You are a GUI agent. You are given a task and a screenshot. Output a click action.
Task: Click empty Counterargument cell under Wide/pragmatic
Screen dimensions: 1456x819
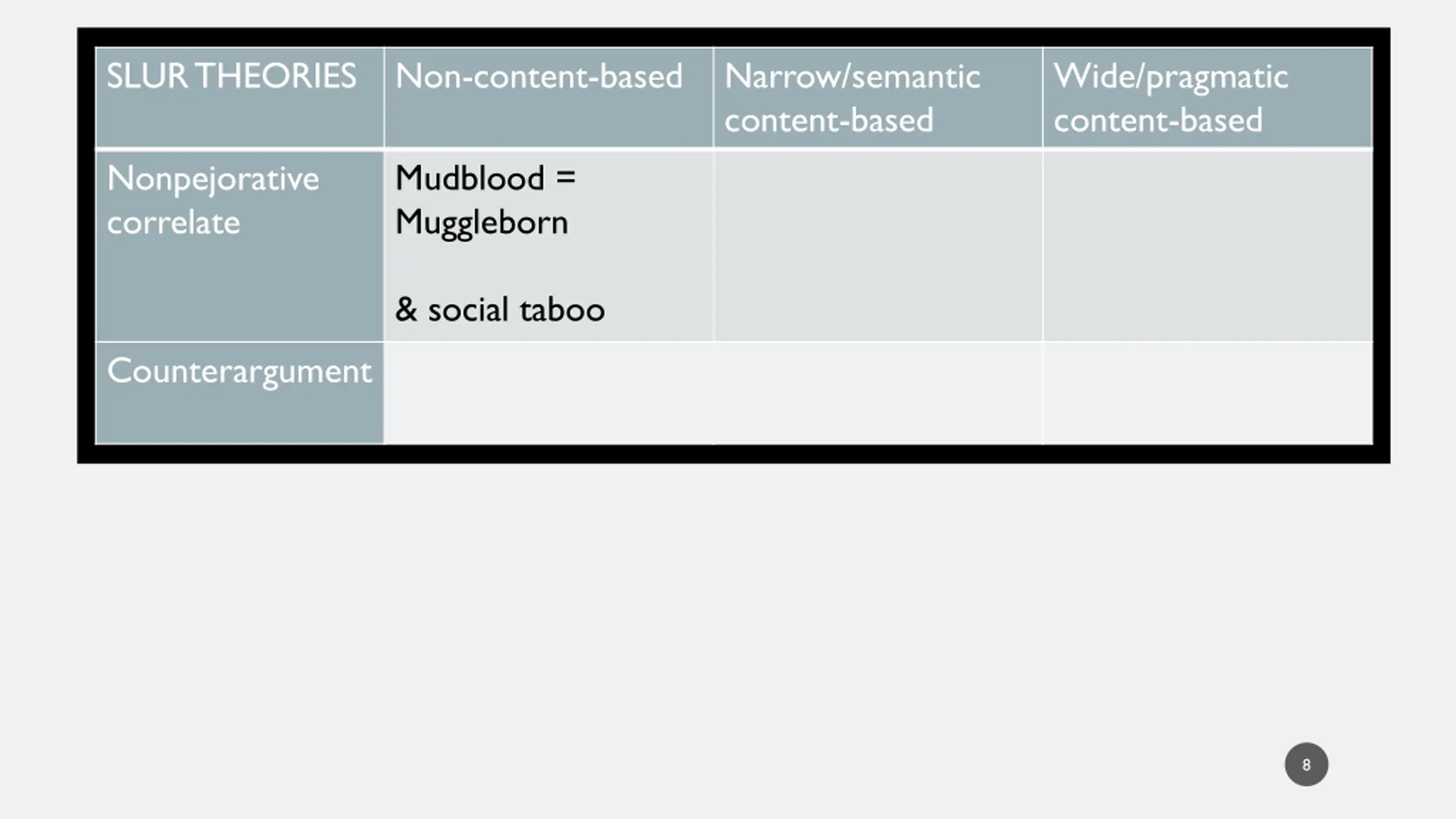coord(1207,392)
